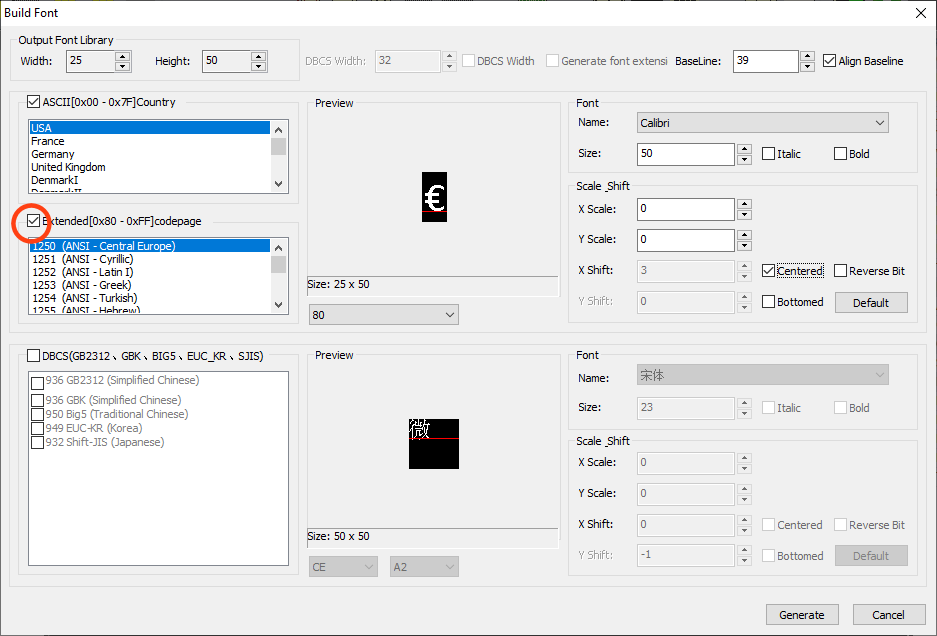Click the Euro glyph preview image
The height and width of the screenshot is (636, 937).
click(434, 198)
